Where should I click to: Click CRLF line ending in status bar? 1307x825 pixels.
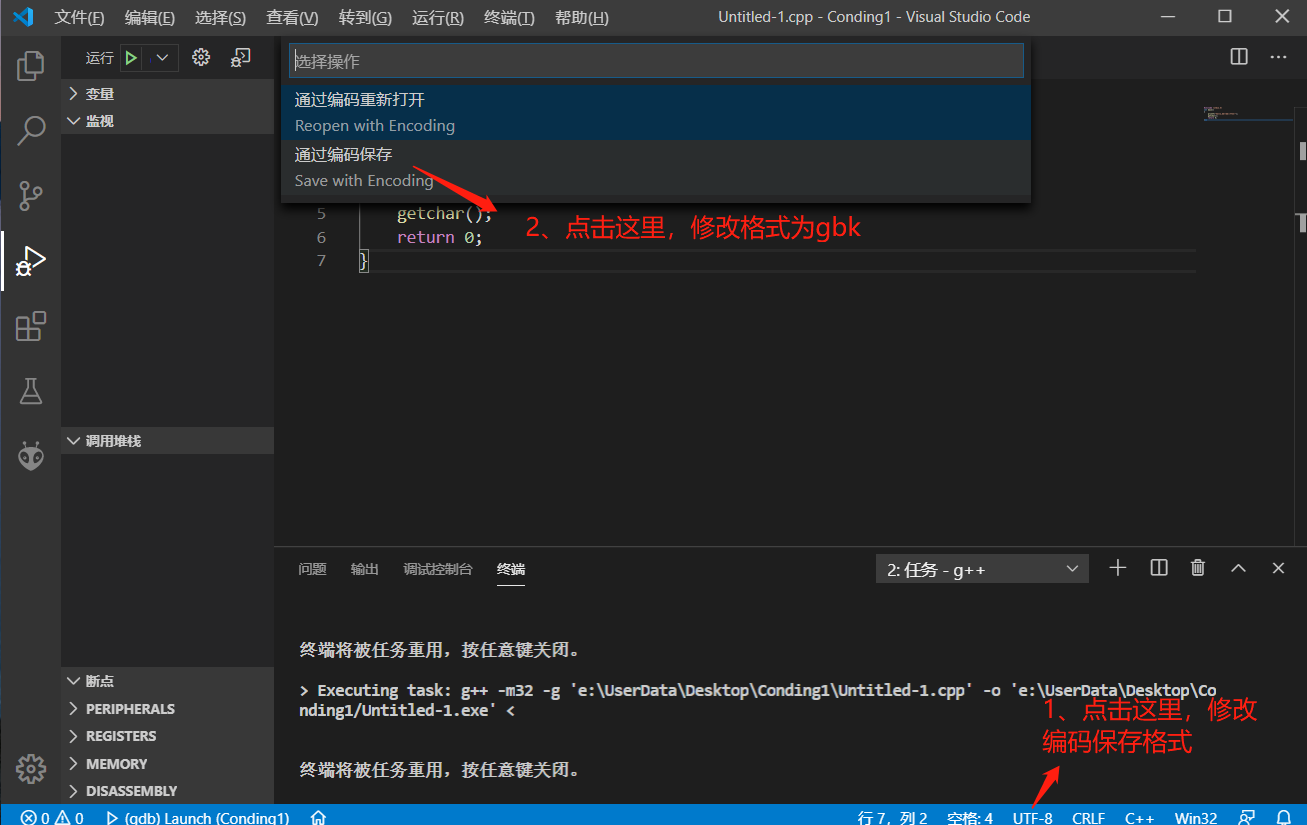point(1088,817)
